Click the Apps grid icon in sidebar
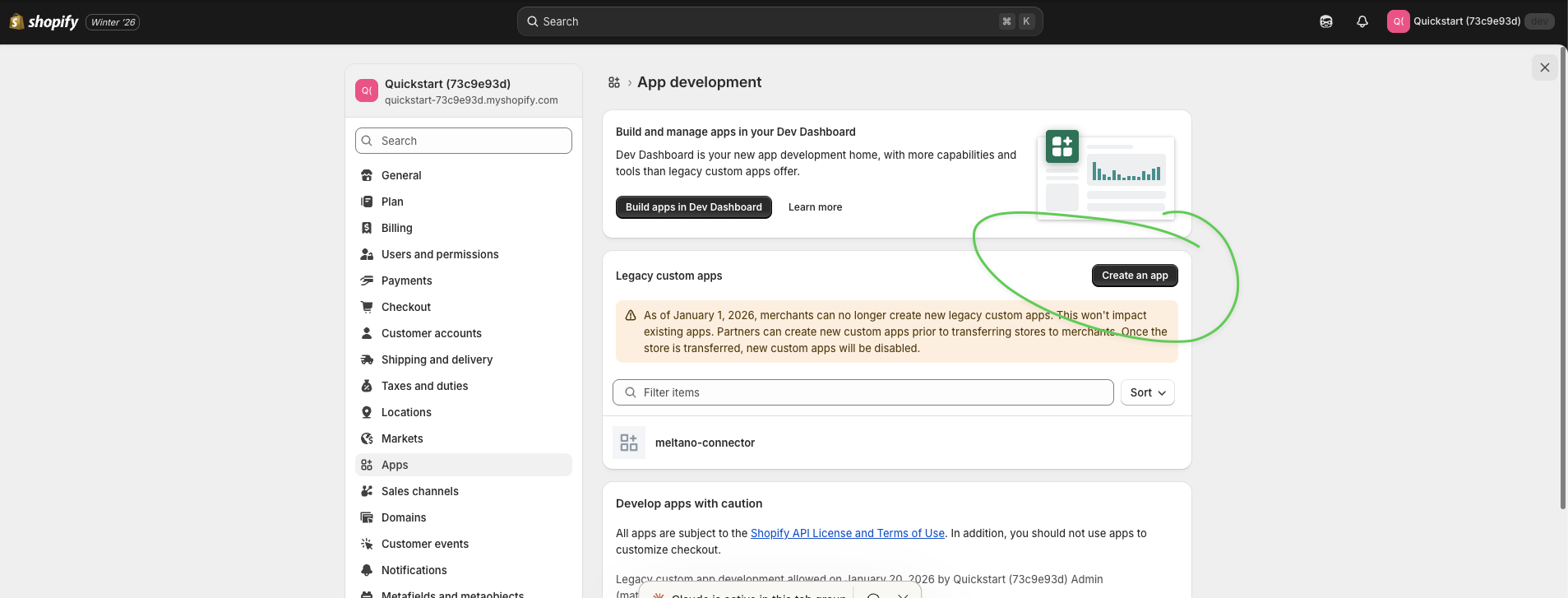 point(367,465)
